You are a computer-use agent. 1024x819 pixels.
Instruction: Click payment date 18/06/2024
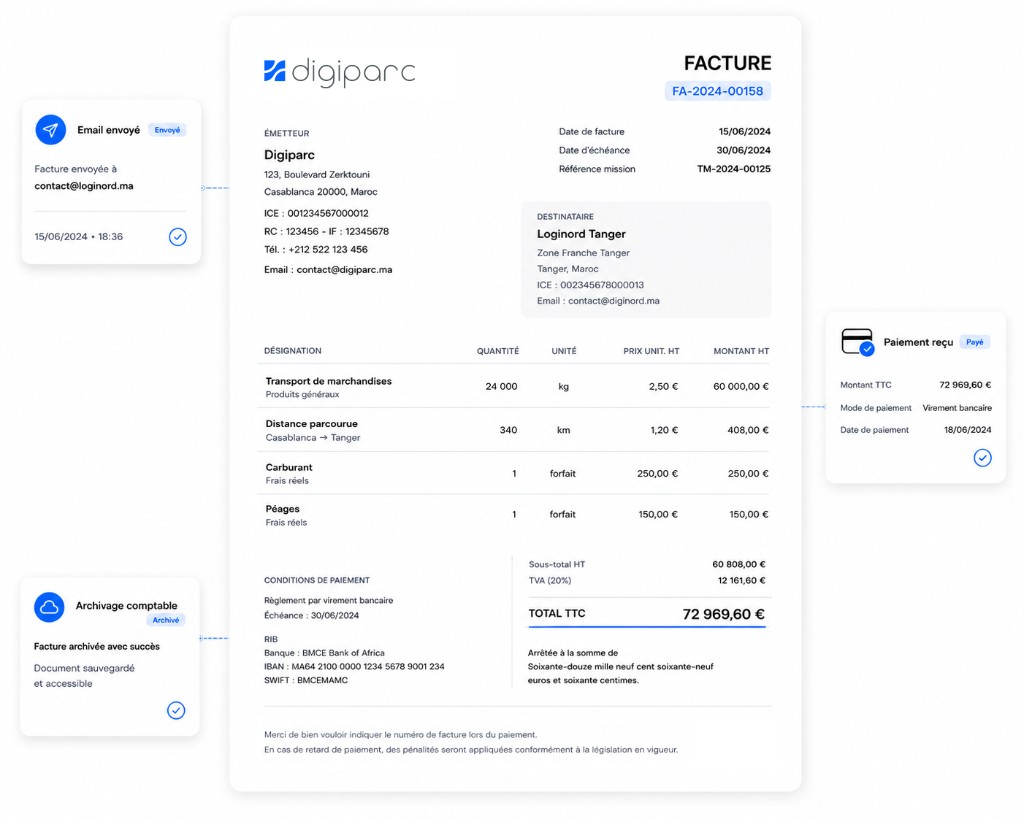point(968,430)
